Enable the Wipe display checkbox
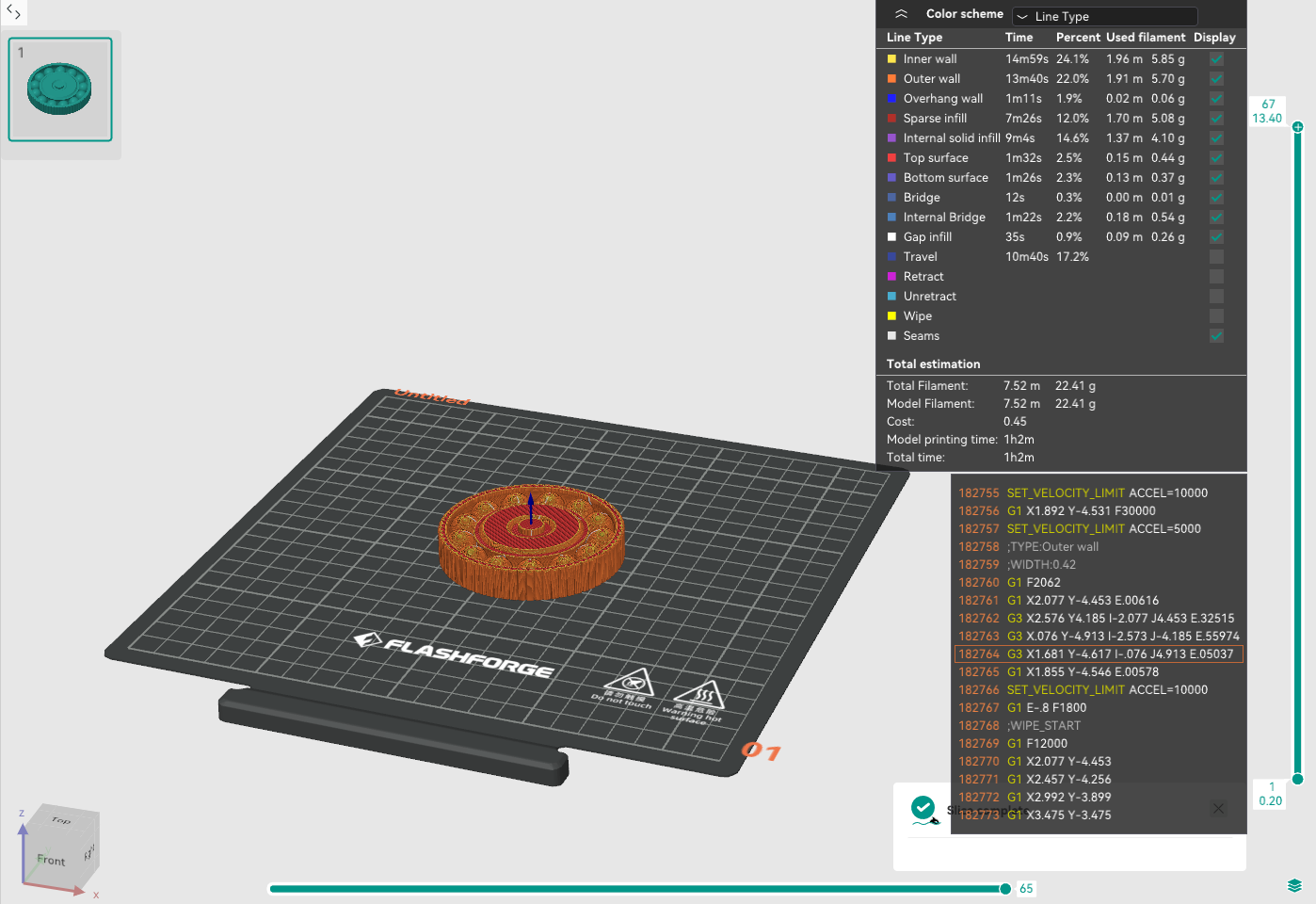 [x=1216, y=315]
